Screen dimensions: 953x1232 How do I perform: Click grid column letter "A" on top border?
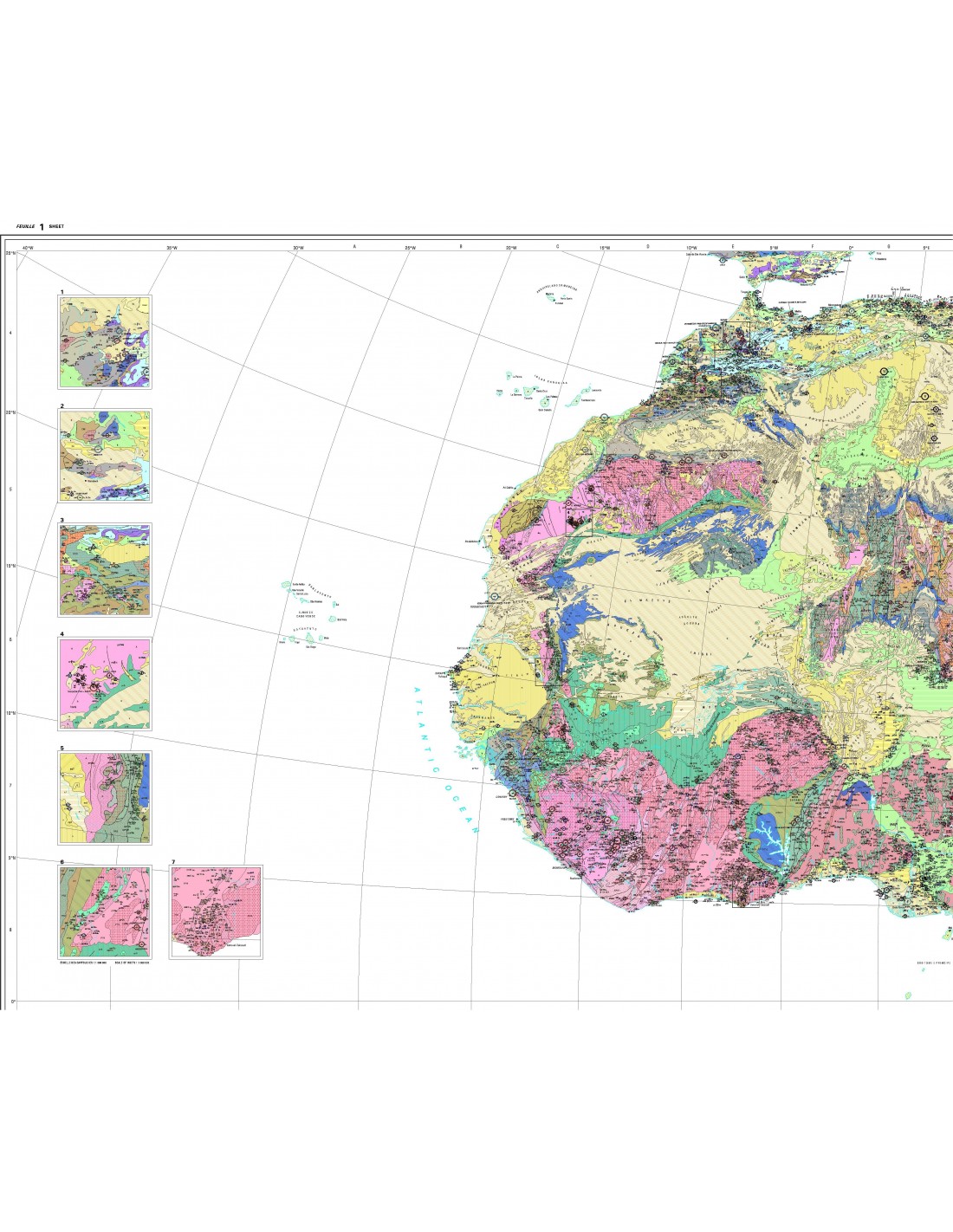(x=354, y=247)
